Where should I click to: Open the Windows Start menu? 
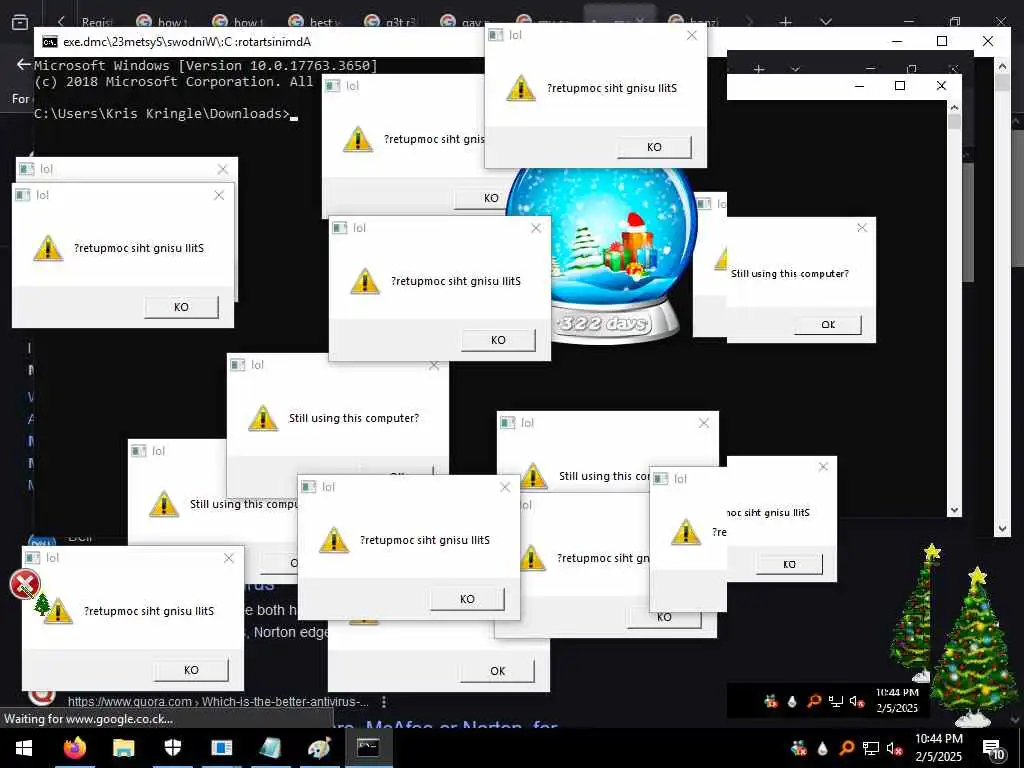24,748
